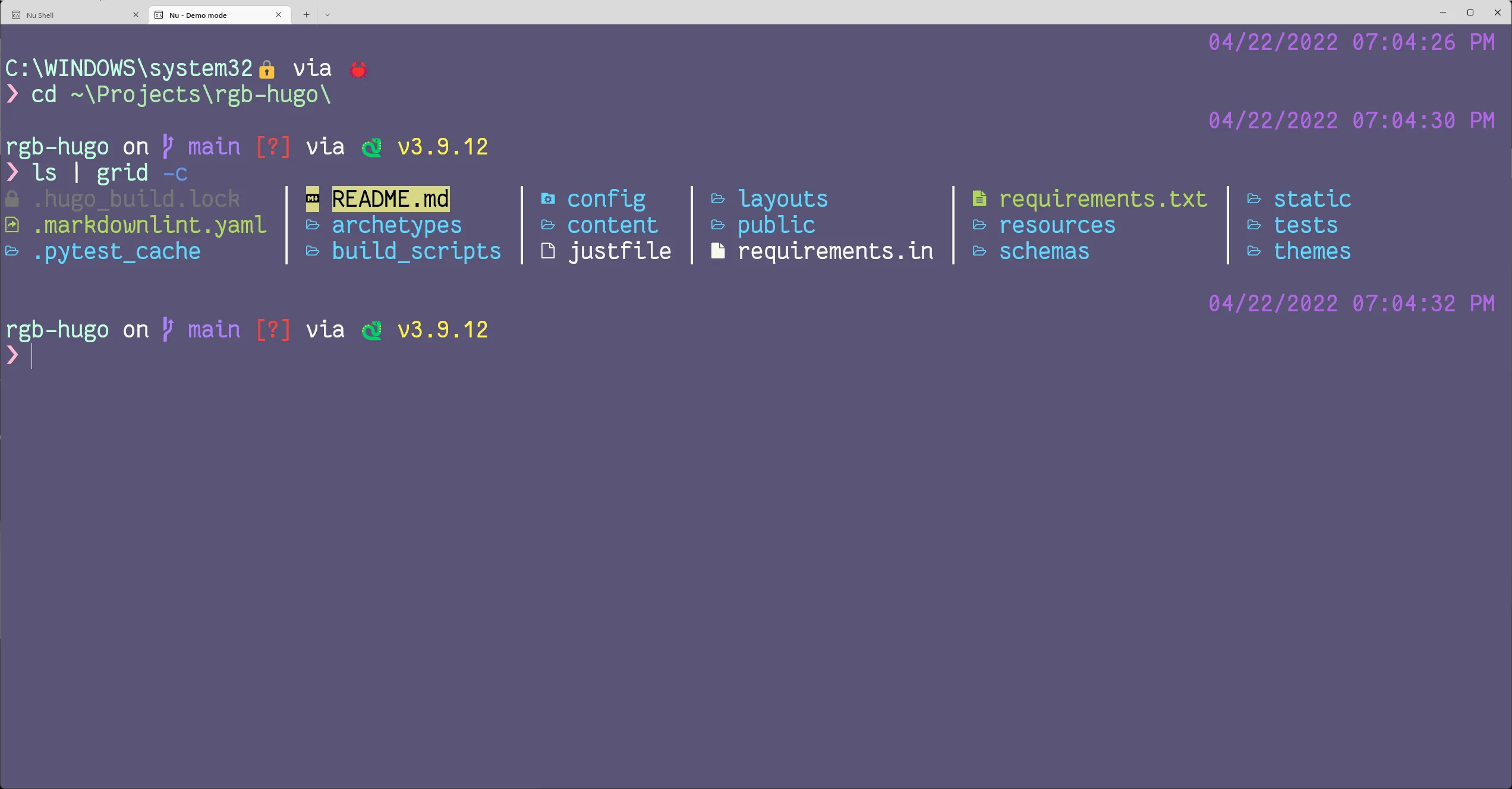The width and height of the screenshot is (1512, 789).
Task: Click the green Python snake icon in first prompt
Action: tap(372, 147)
